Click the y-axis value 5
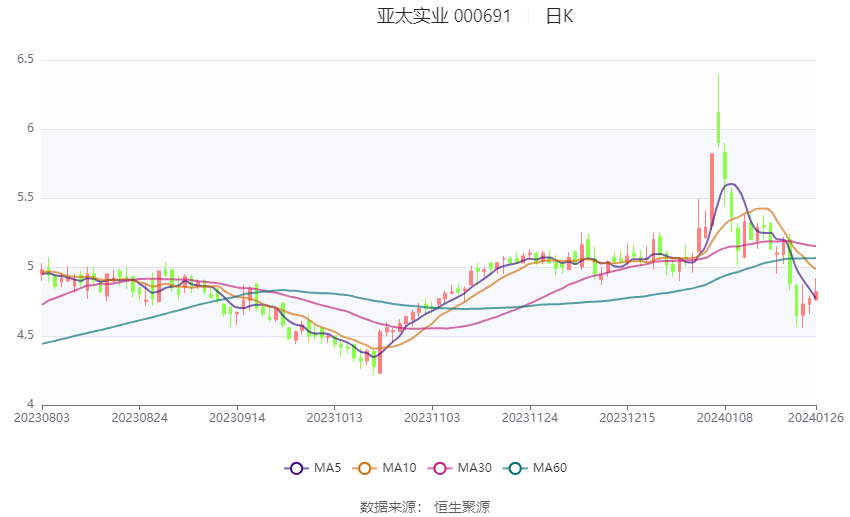The height and width of the screenshot is (517, 850). pos(30,266)
